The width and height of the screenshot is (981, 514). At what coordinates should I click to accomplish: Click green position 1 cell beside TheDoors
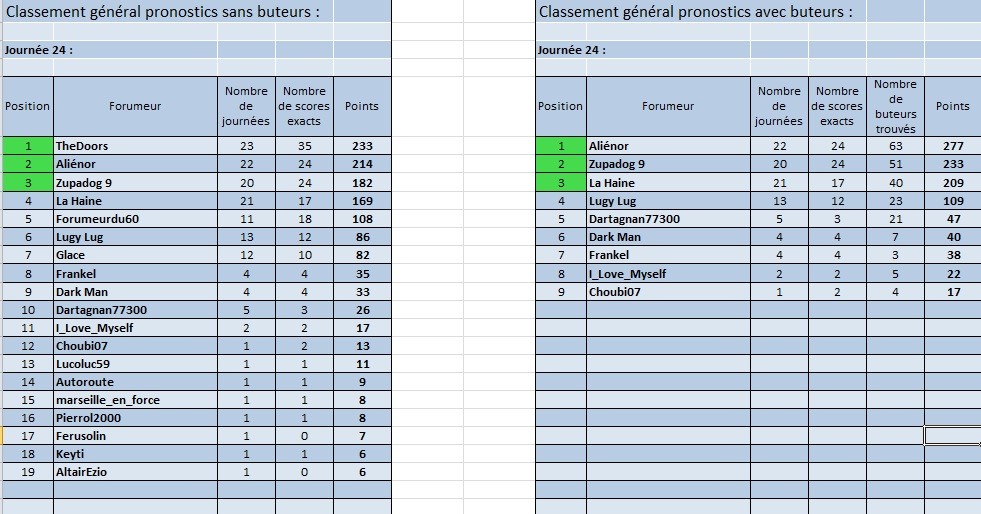click(28, 146)
